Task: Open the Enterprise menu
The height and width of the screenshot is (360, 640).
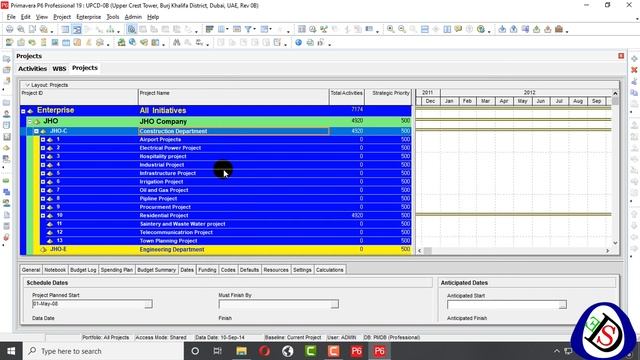Action: click(x=89, y=17)
